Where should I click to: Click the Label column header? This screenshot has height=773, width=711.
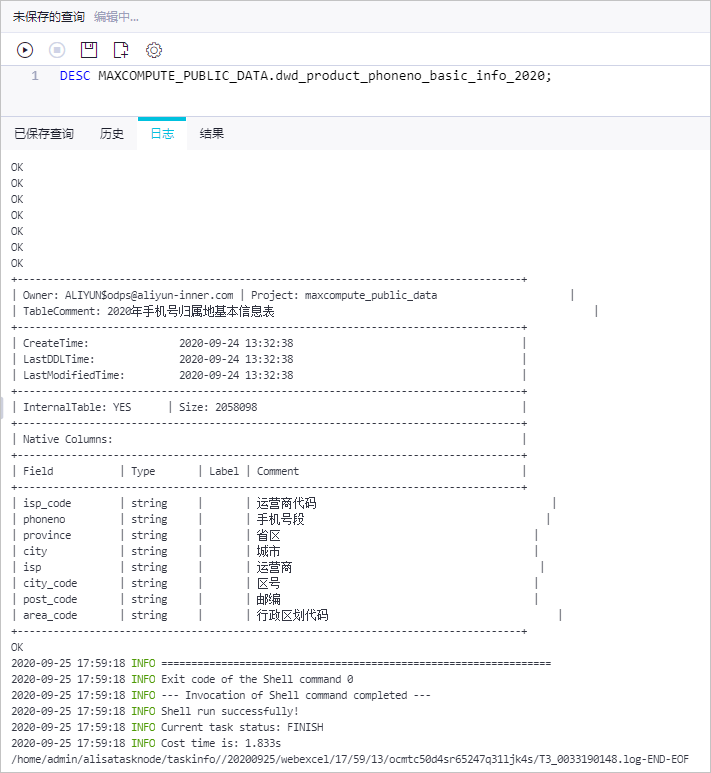224,471
